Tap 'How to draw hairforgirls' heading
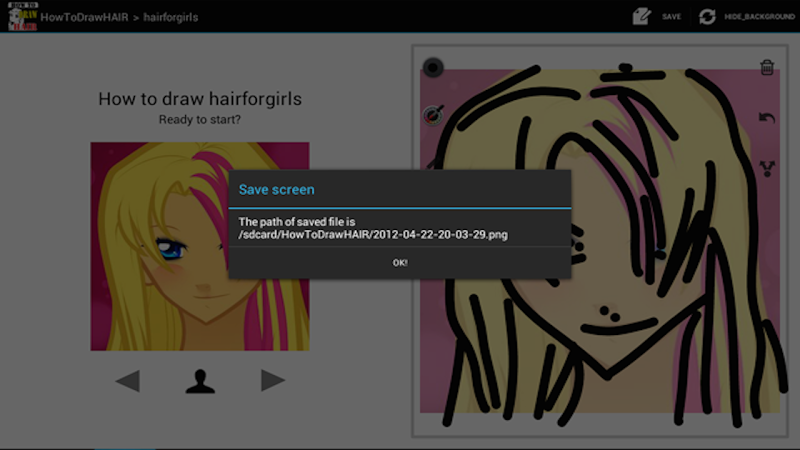The height and width of the screenshot is (450, 800). pos(200,98)
